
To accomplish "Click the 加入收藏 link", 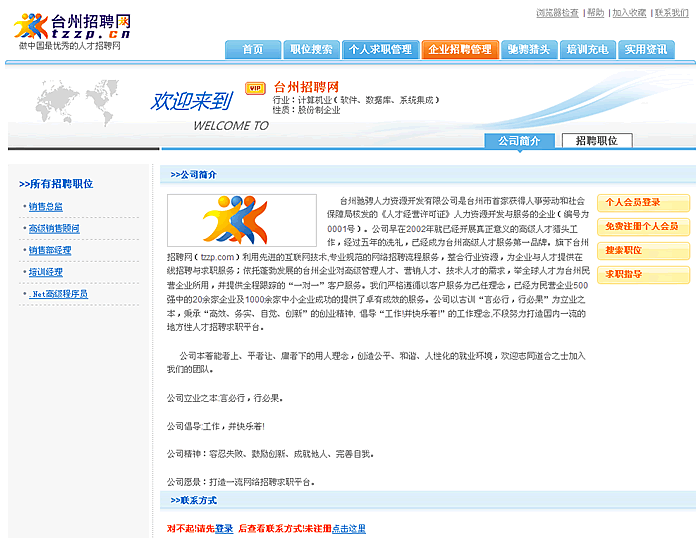I will 629,13.
